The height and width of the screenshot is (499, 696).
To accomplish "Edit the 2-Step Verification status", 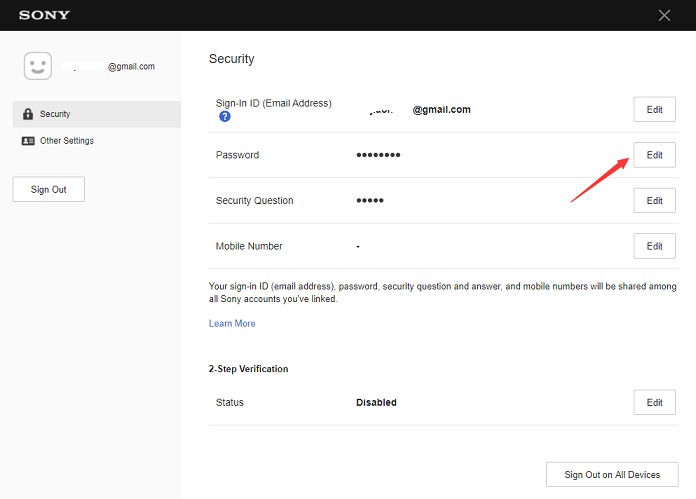I will [654, 402].
